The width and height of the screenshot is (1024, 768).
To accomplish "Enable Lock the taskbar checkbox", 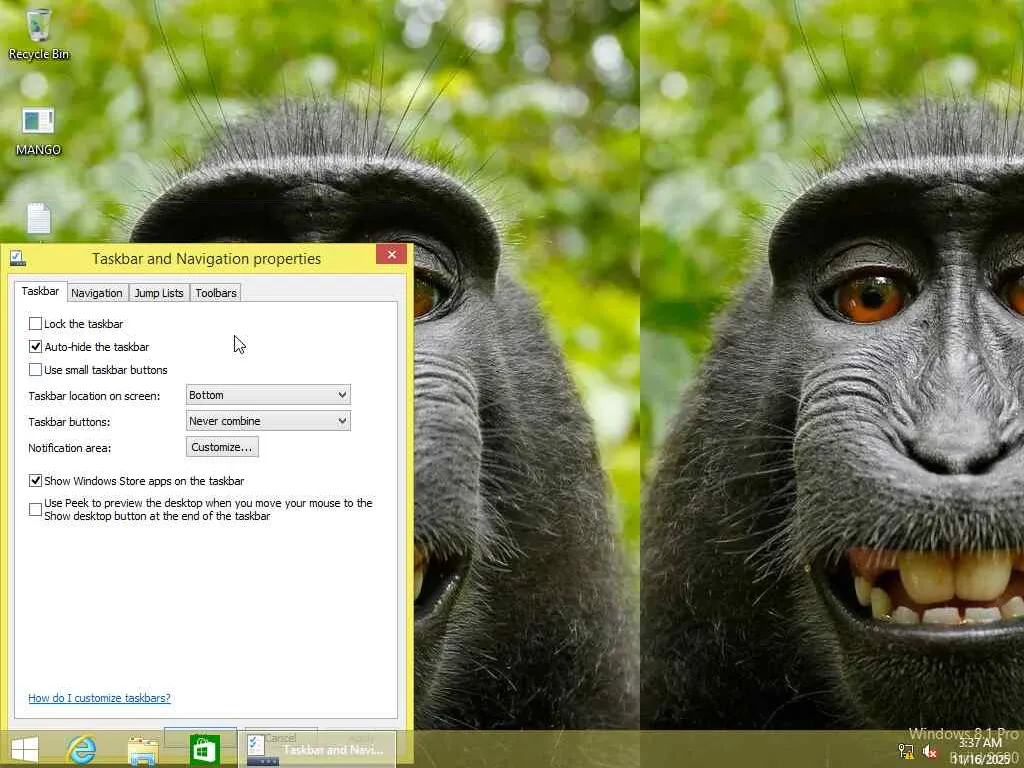I will tap(35, 323).
